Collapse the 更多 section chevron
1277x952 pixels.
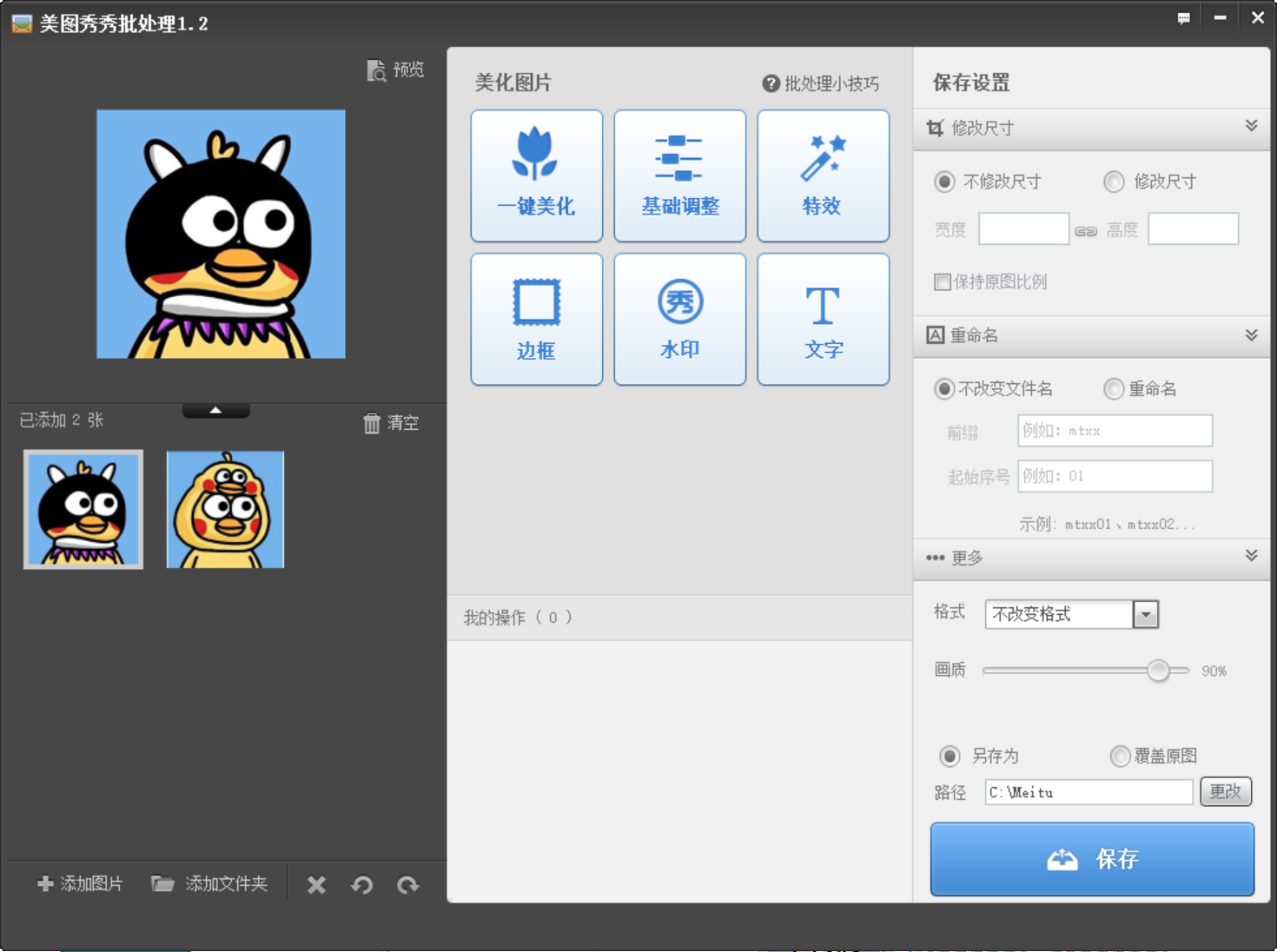click(1251, 556)
